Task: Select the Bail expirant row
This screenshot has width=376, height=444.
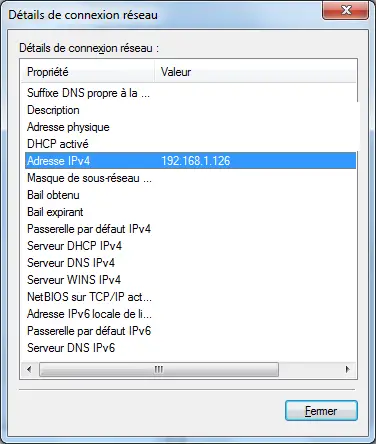Action: (x=190, y=212)
